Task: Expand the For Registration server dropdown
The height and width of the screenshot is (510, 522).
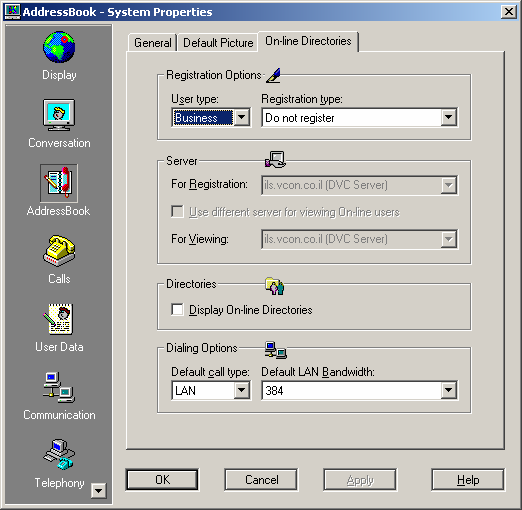Action: (x=449, y=185)
